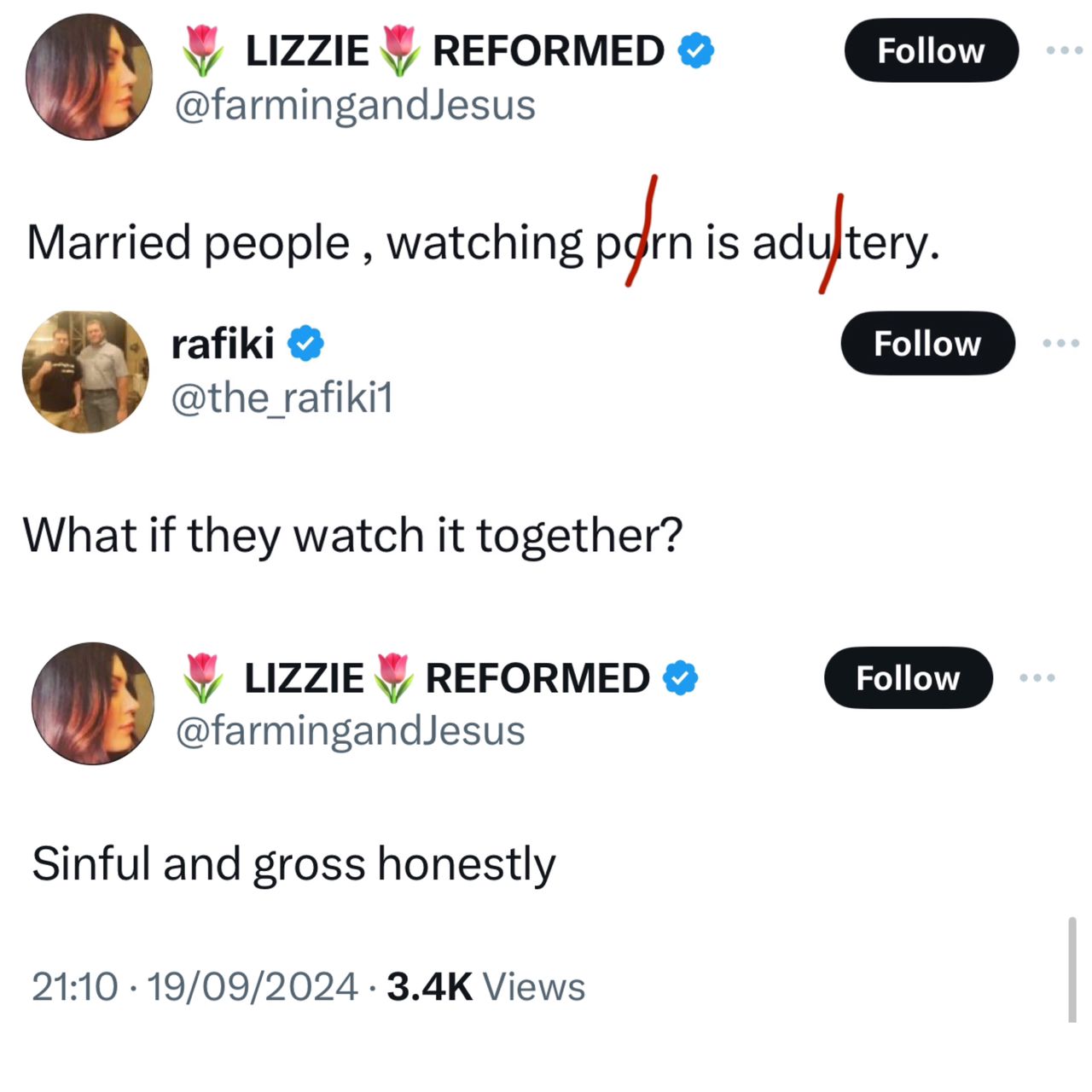Open Lizzie's avatar on the "Sinful and gross" reply
The height and width of the screenshot is (1092, 1092).
93,703
